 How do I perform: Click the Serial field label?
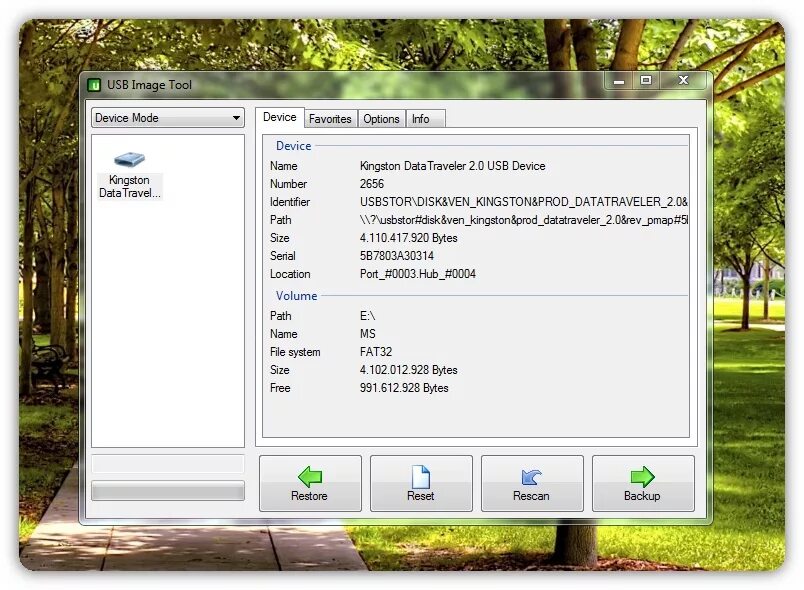pyautogui.click(x=283, y=256)
